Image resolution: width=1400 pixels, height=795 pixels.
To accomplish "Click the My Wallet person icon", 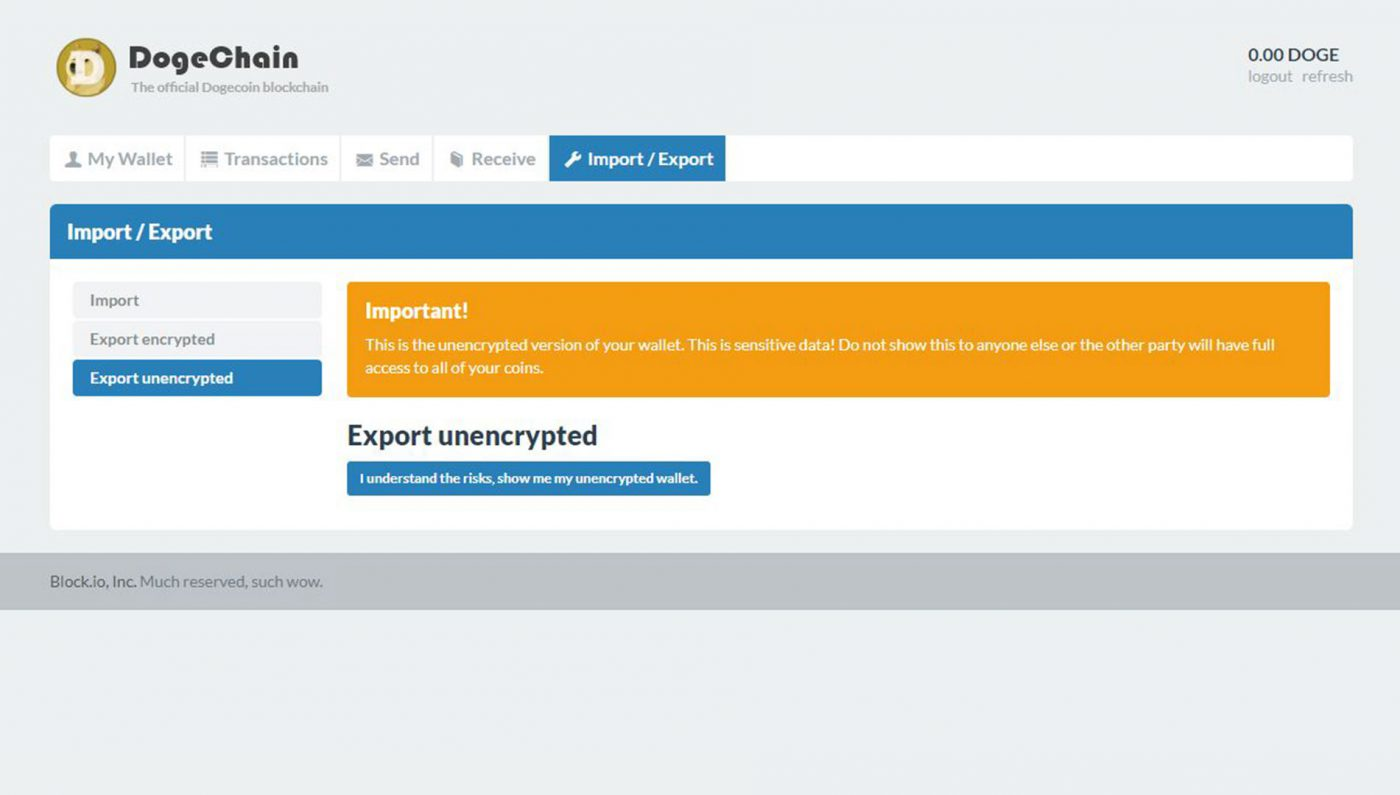I will (73, 159).
